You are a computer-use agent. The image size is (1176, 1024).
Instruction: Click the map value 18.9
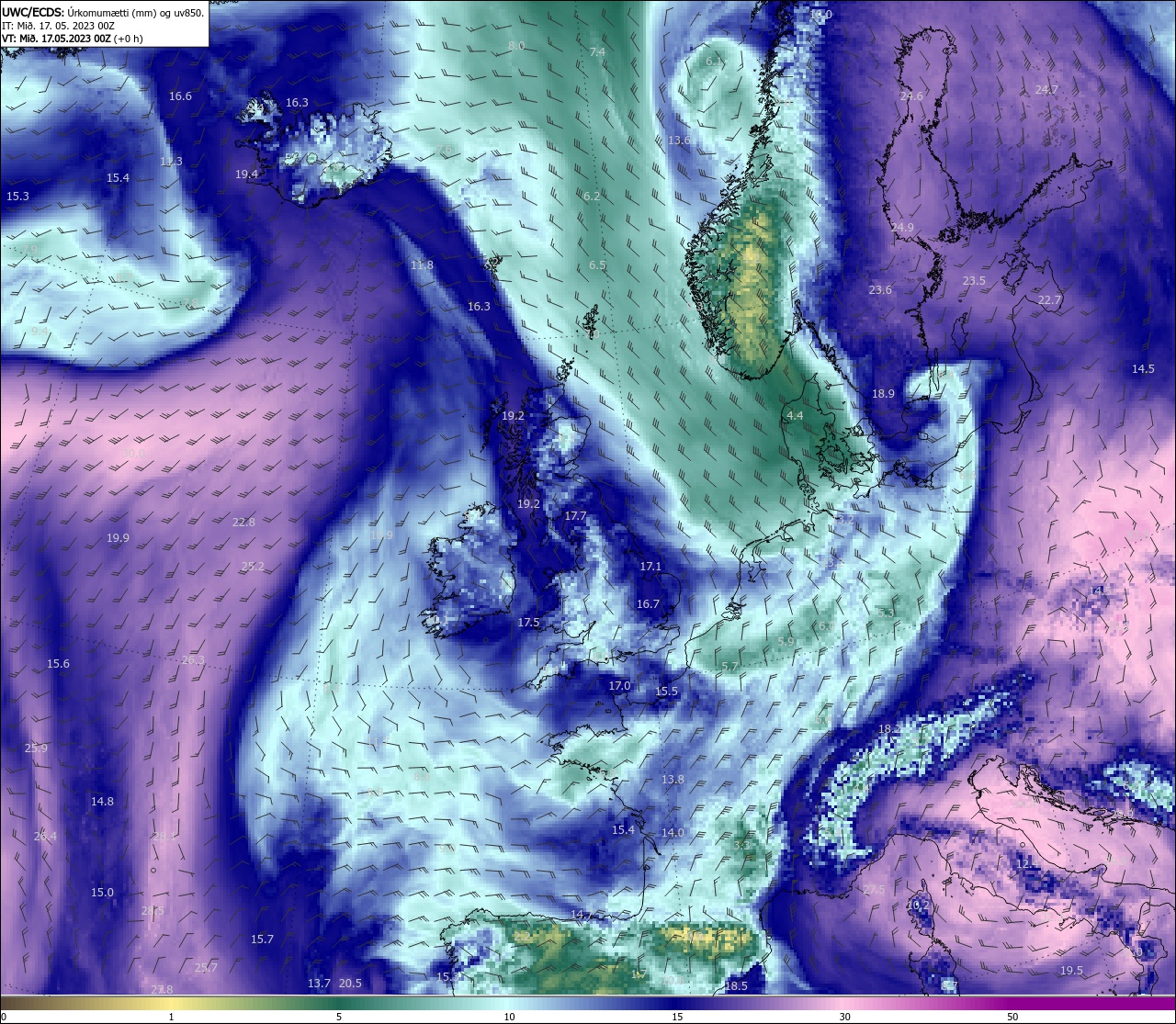pos(883,394)
